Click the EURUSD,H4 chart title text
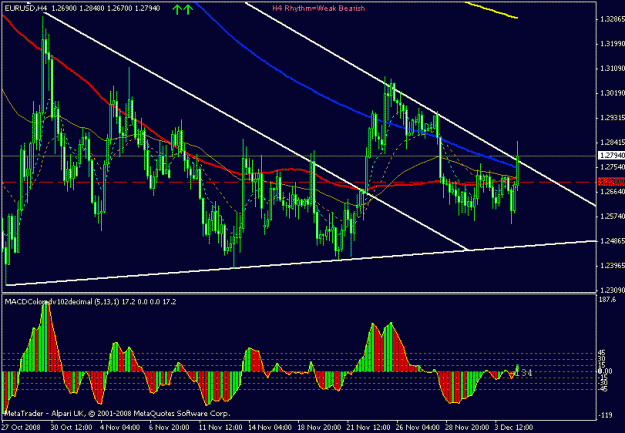This screenshot has width=625, height=433. tap(24, 8)
